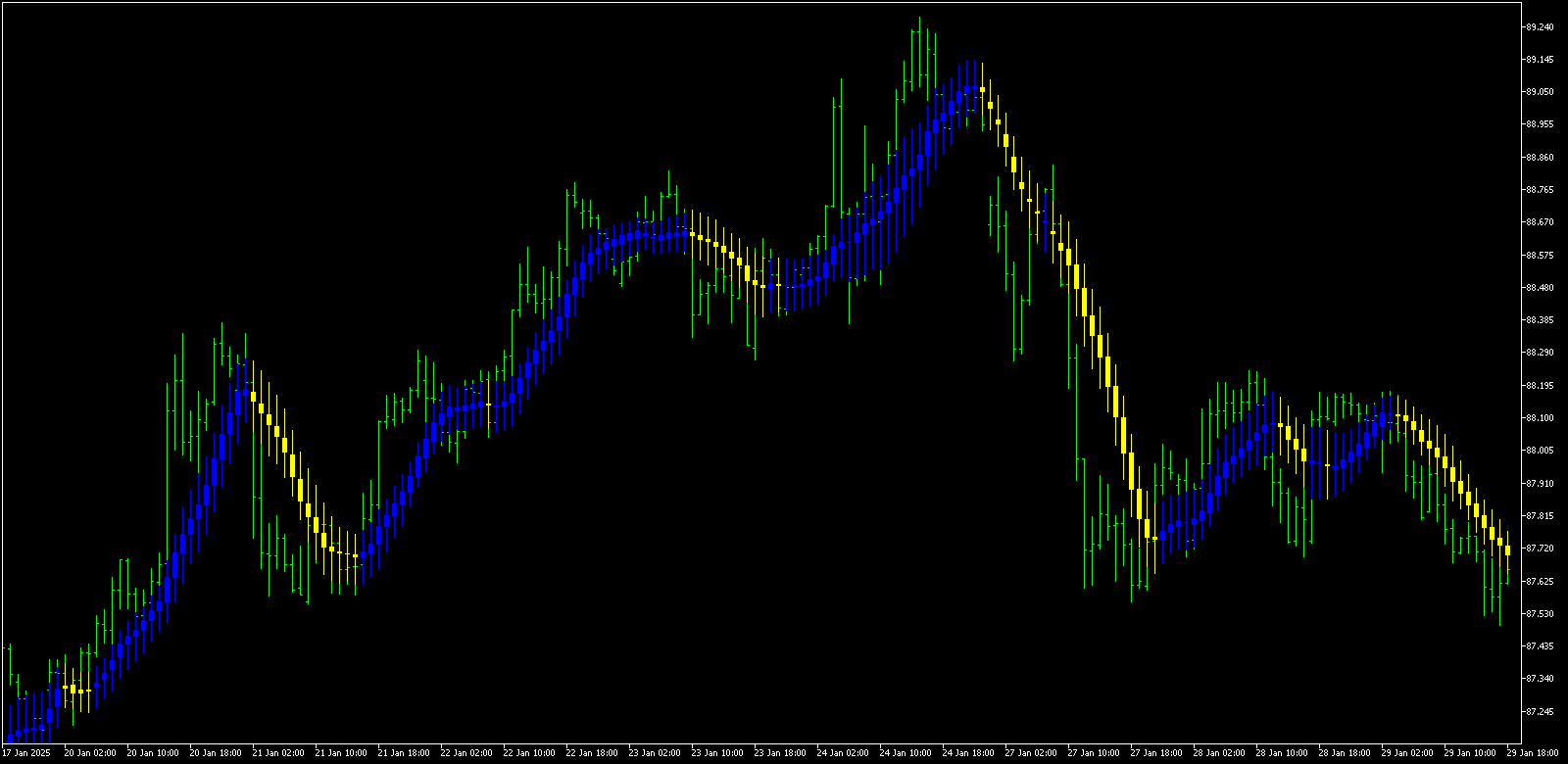Click the 88.860 price axis label
Screen dimensions: 1568x764
(1540, 158)
